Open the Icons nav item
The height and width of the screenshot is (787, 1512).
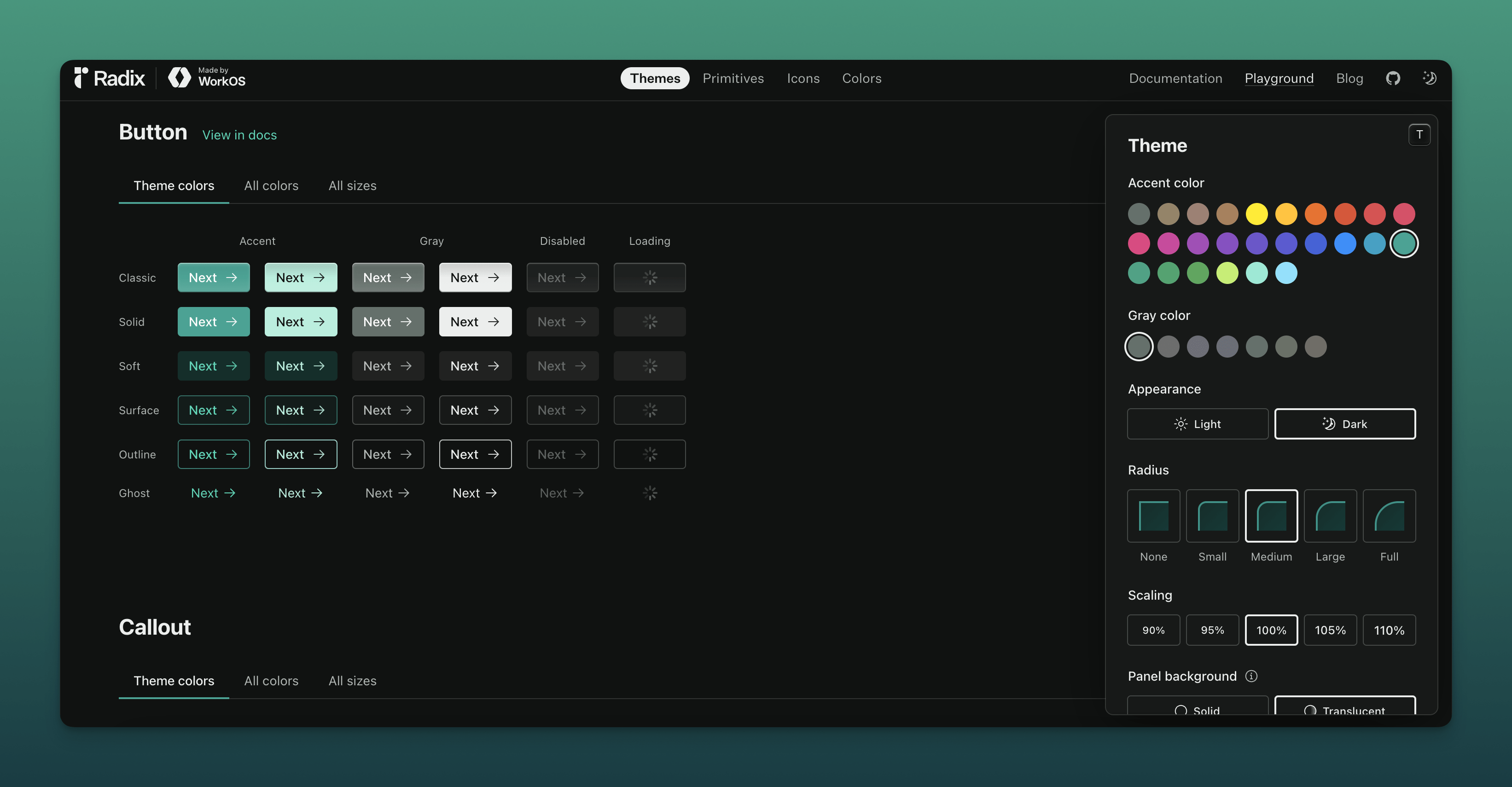tap(803, 78)
